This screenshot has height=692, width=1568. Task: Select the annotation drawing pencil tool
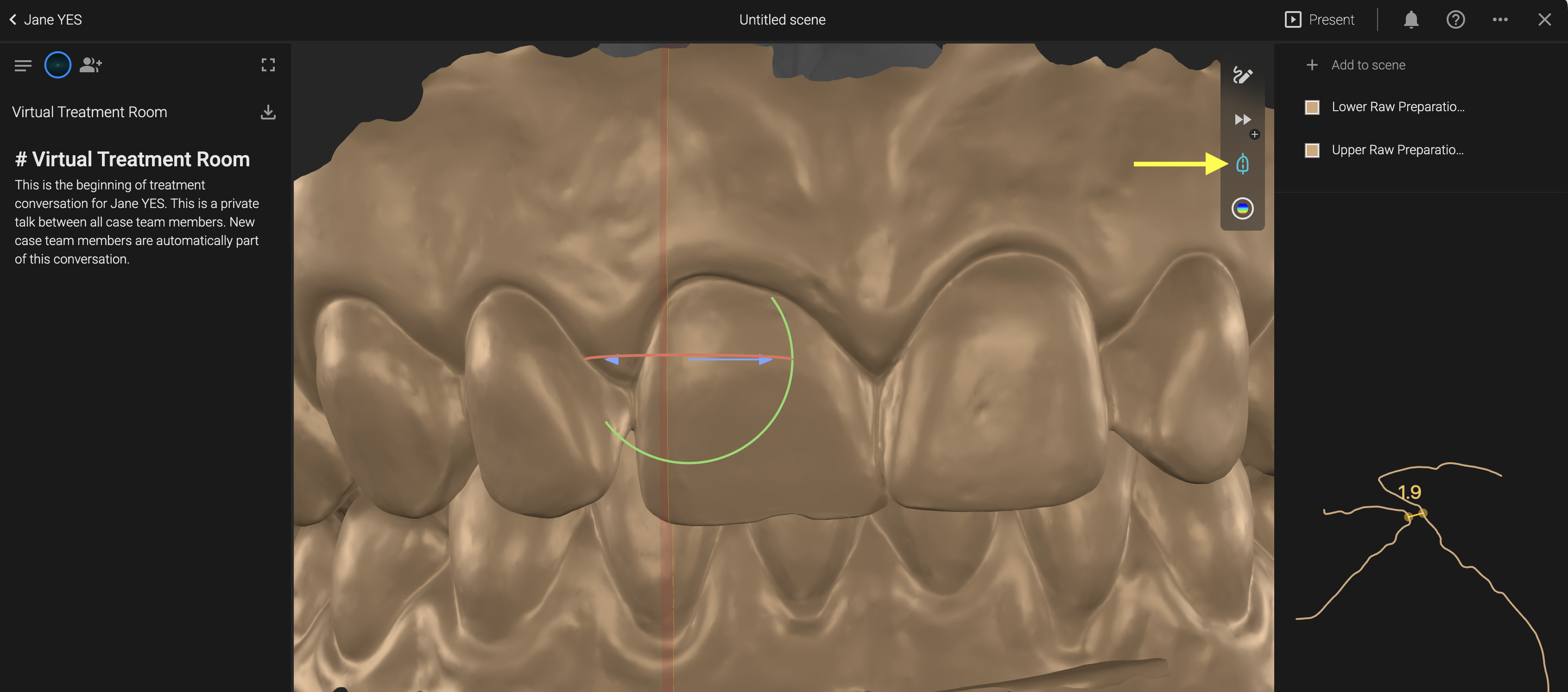coord(1242,75)
